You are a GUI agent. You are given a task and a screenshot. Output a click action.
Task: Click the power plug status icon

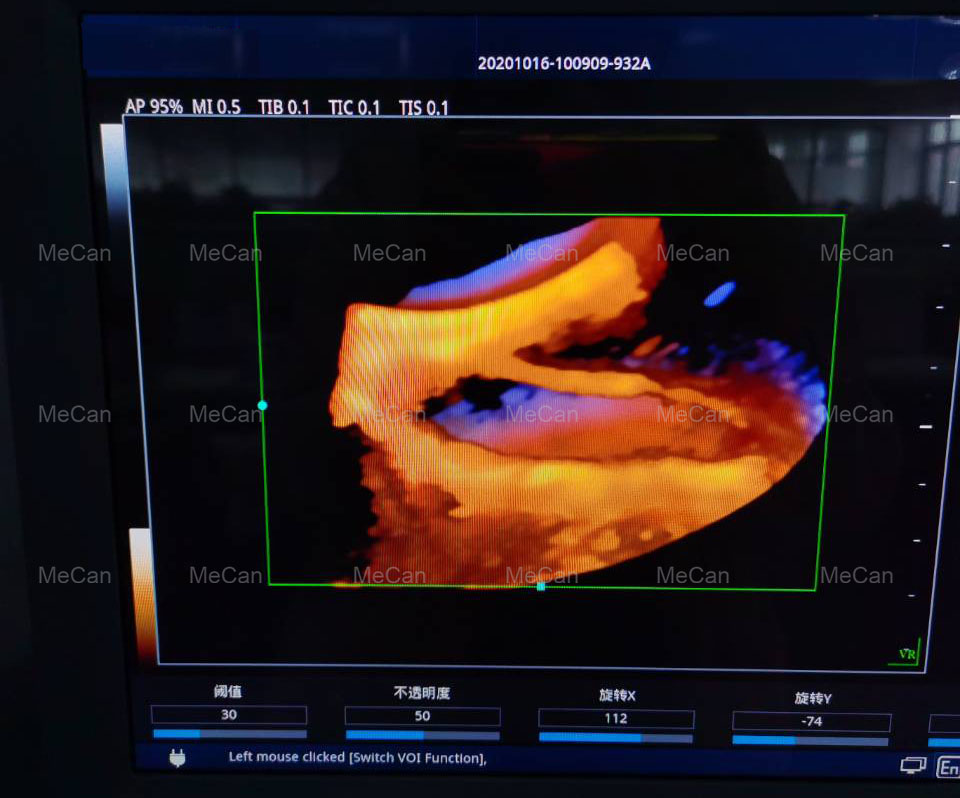pyautogui.click(x=178, y=758)
